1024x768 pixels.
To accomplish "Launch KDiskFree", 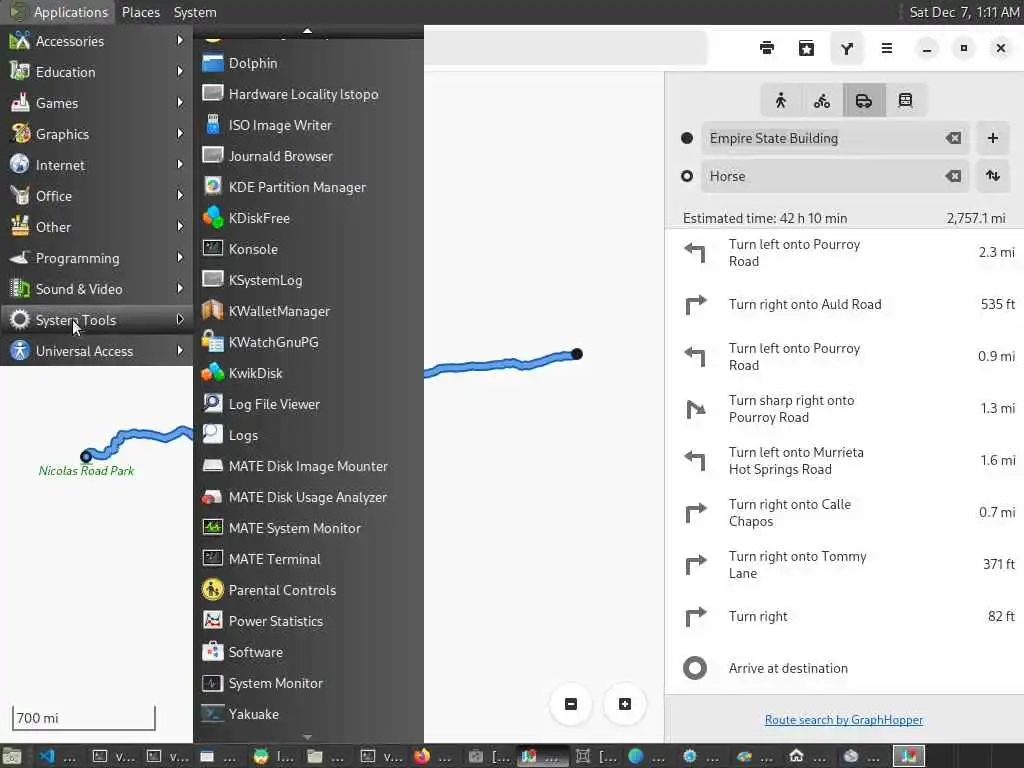I will [309, 218].
